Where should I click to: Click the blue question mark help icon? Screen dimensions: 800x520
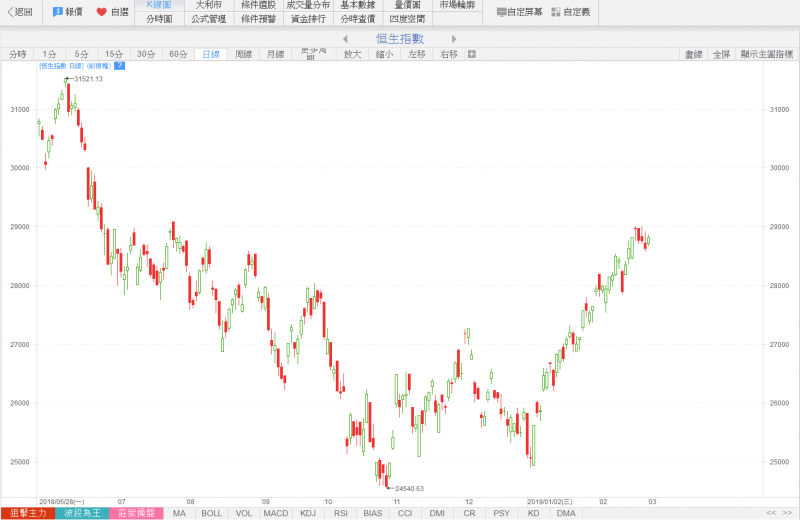tap(119, 66)
